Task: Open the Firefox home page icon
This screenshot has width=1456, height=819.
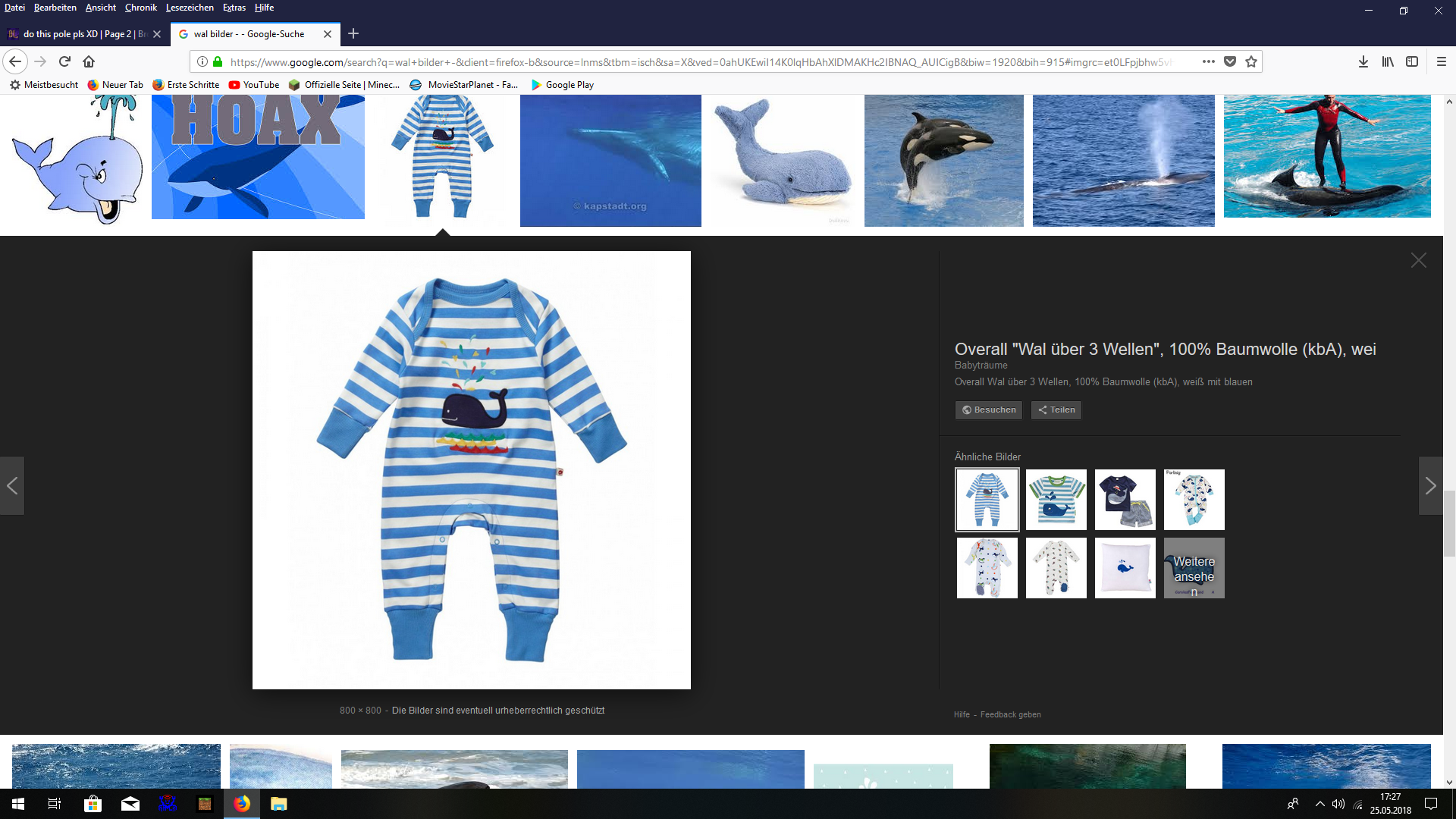Action: (89, 61)
